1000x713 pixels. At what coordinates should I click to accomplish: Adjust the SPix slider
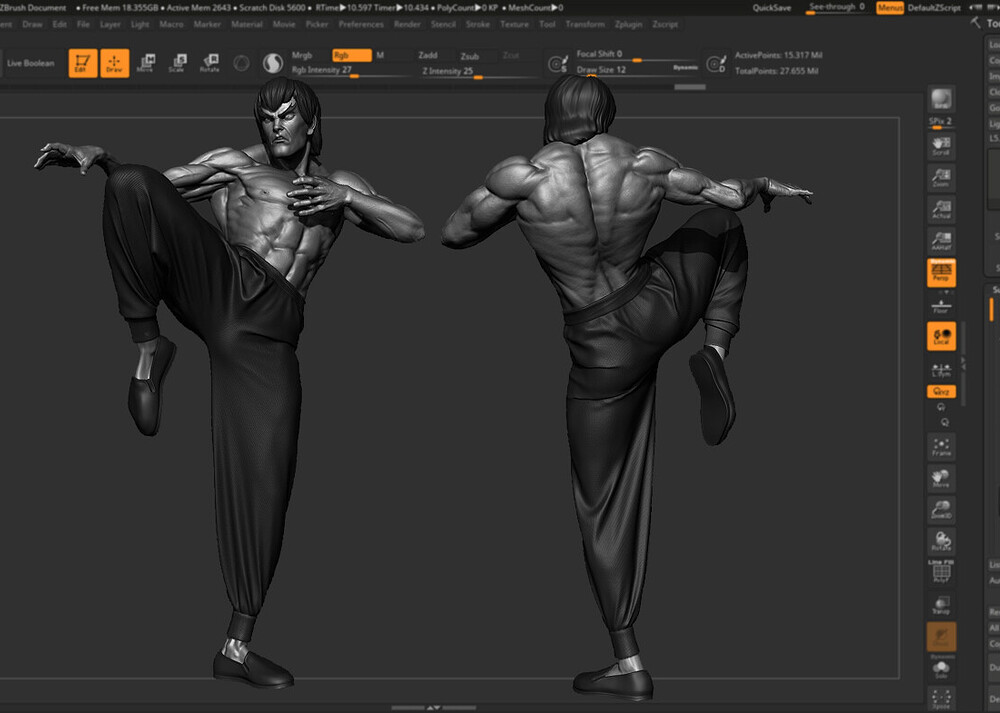click(x=941, y=123)
